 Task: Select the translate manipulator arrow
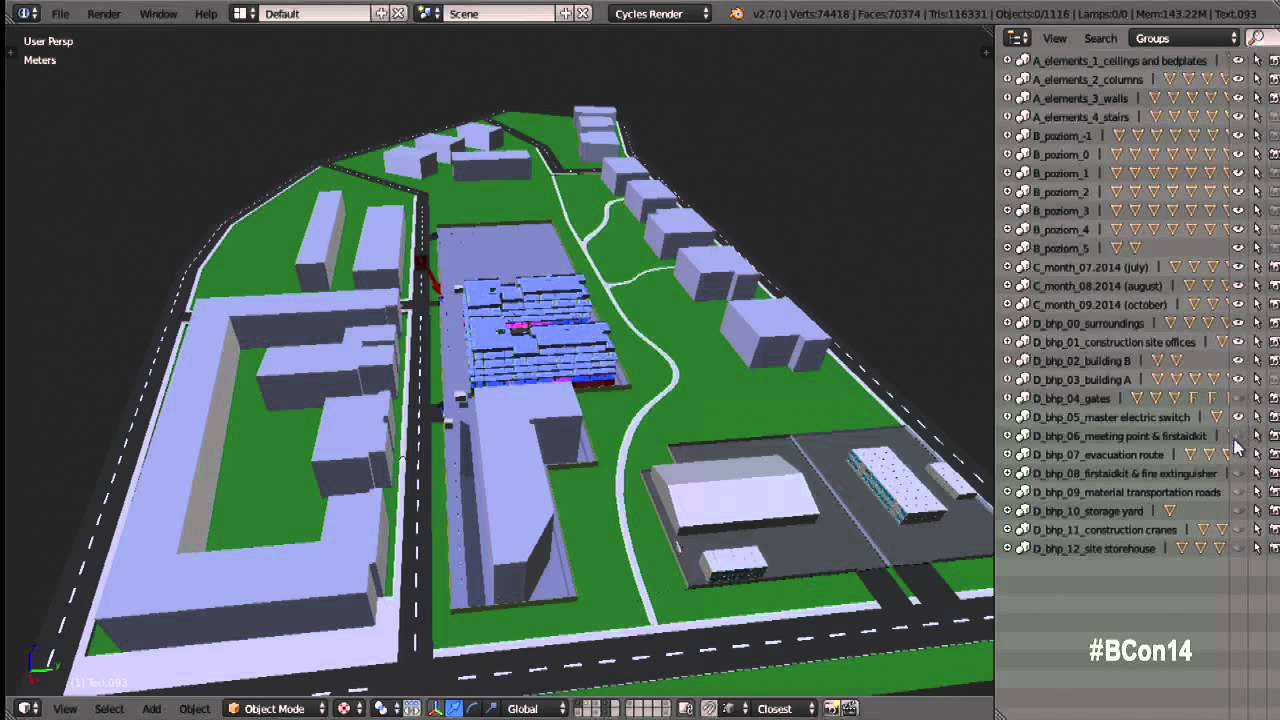pyautogui.click(x=454, y=708)
